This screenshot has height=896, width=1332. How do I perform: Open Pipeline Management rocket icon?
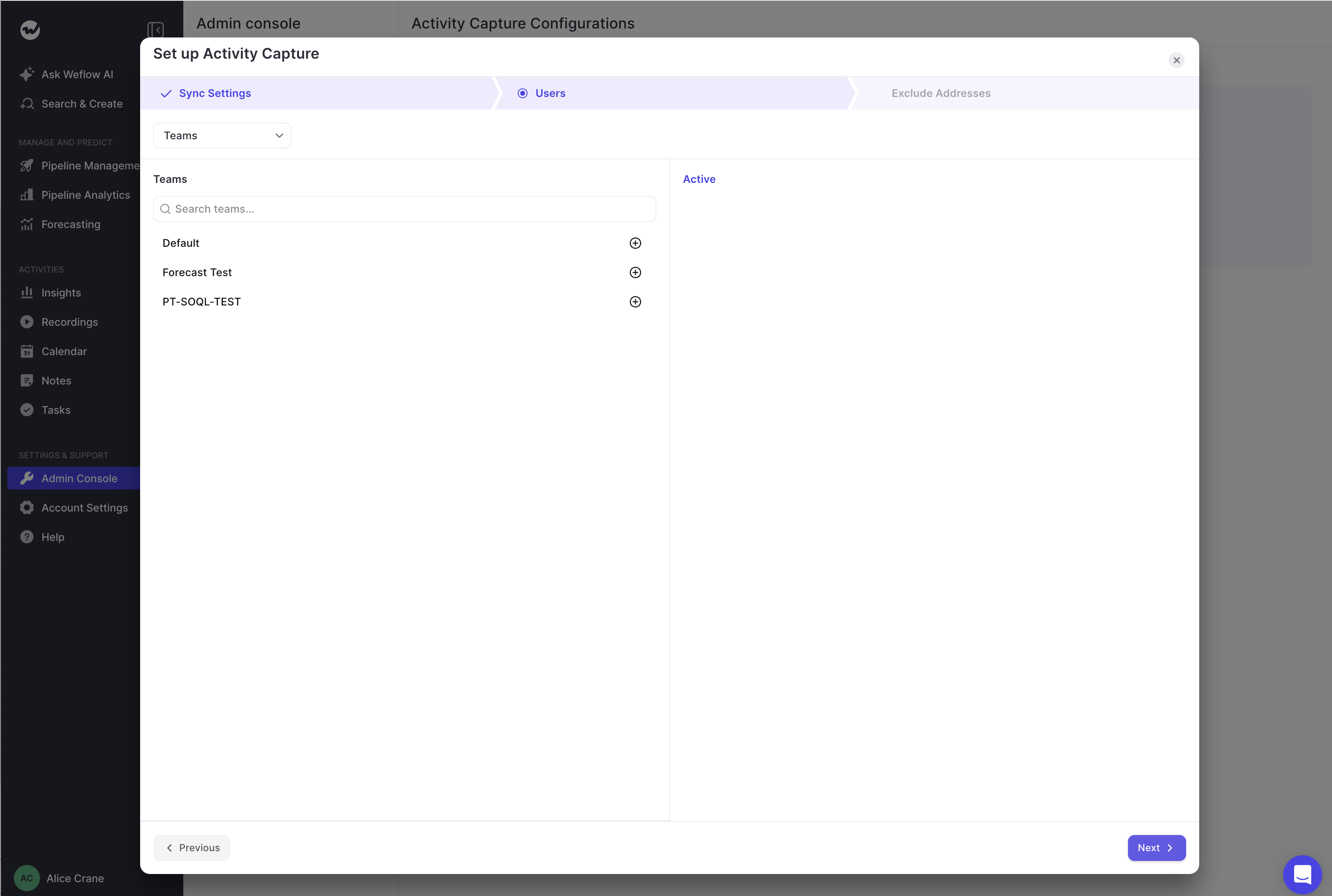coord(26,166)
